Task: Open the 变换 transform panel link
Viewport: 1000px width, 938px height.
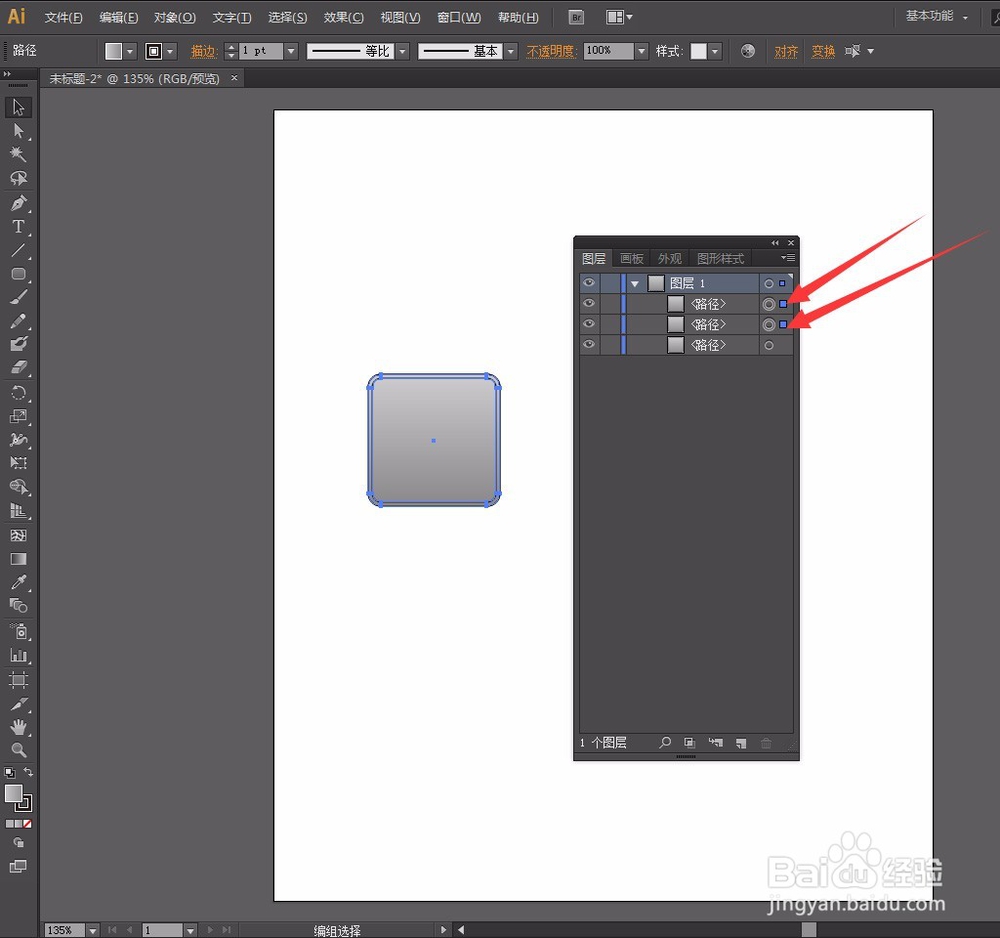Action: [x=823, y=51]
